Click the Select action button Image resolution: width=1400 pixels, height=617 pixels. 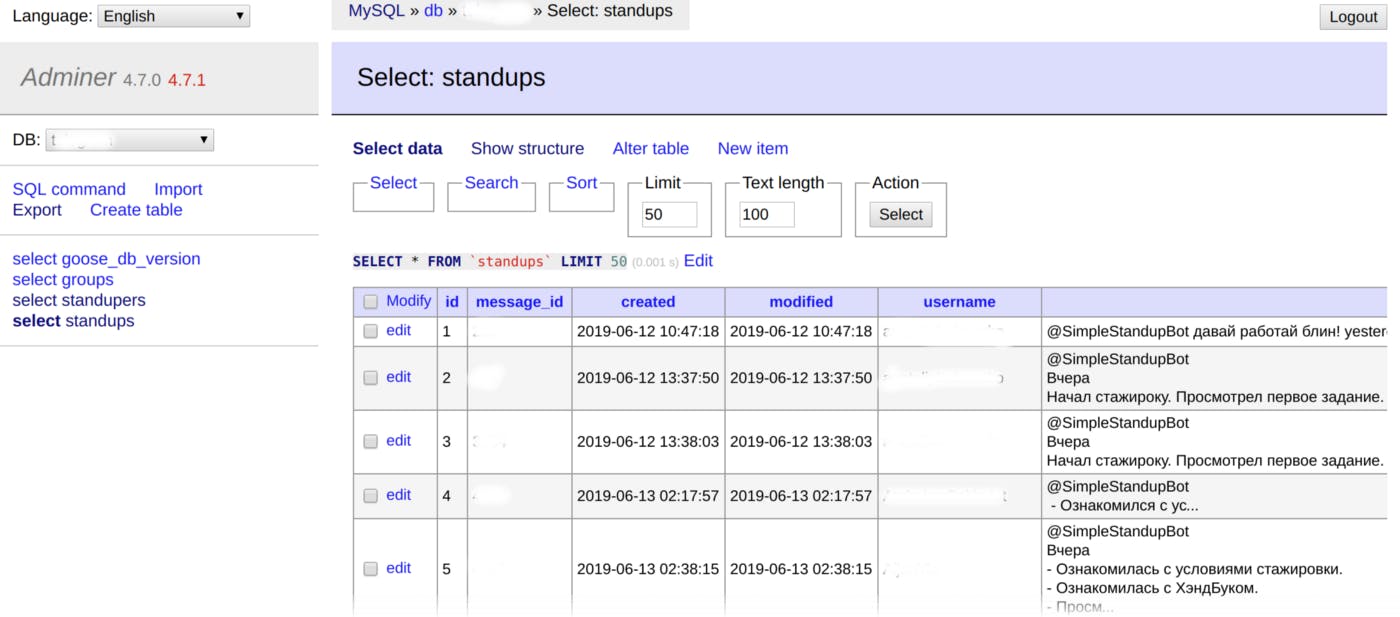click(901, 214)
